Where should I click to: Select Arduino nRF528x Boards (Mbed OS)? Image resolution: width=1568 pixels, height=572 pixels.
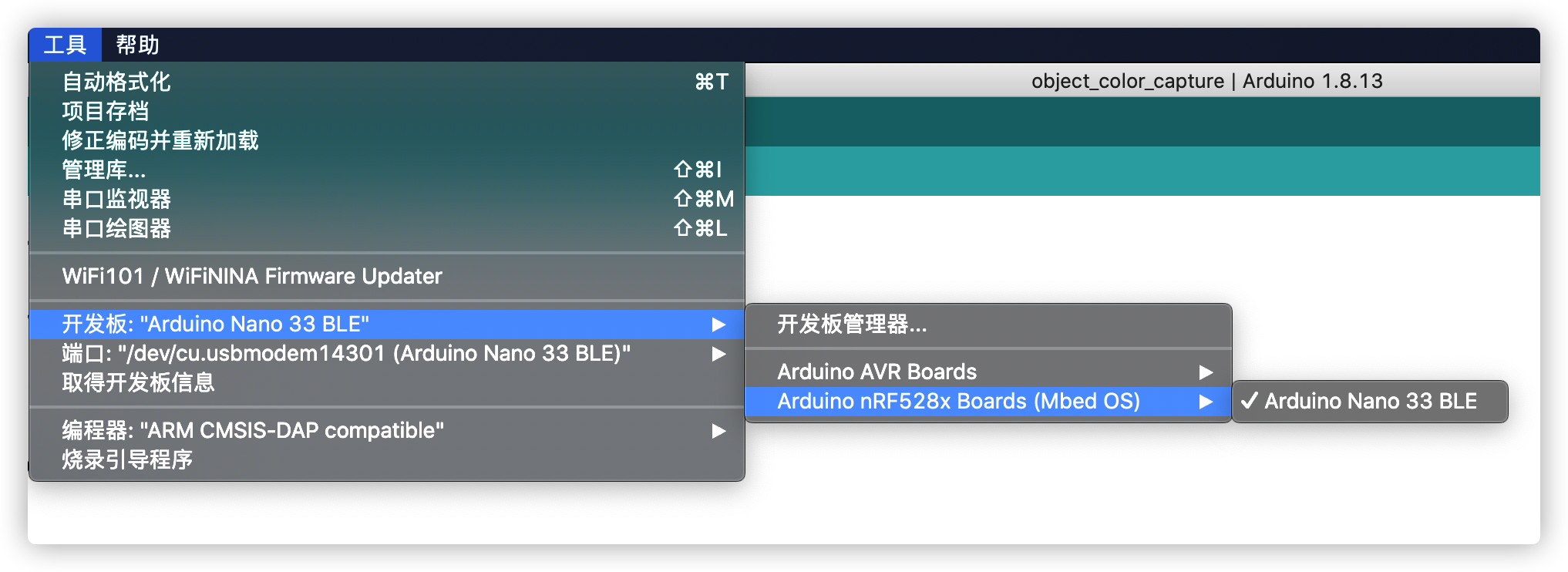pyautogui.click(x=988, y=401)
